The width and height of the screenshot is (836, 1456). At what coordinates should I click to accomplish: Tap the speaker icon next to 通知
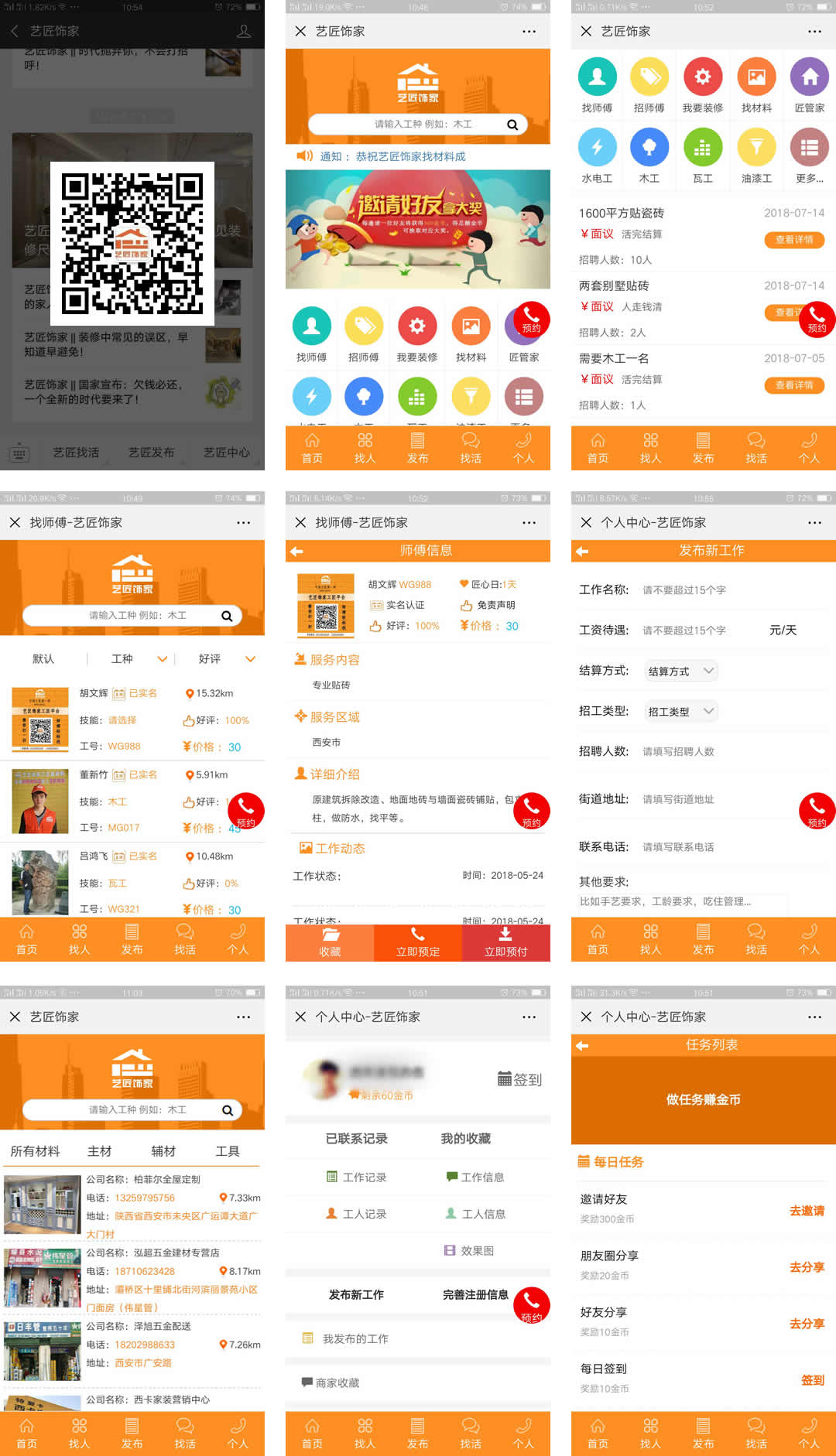pos(304,156)
